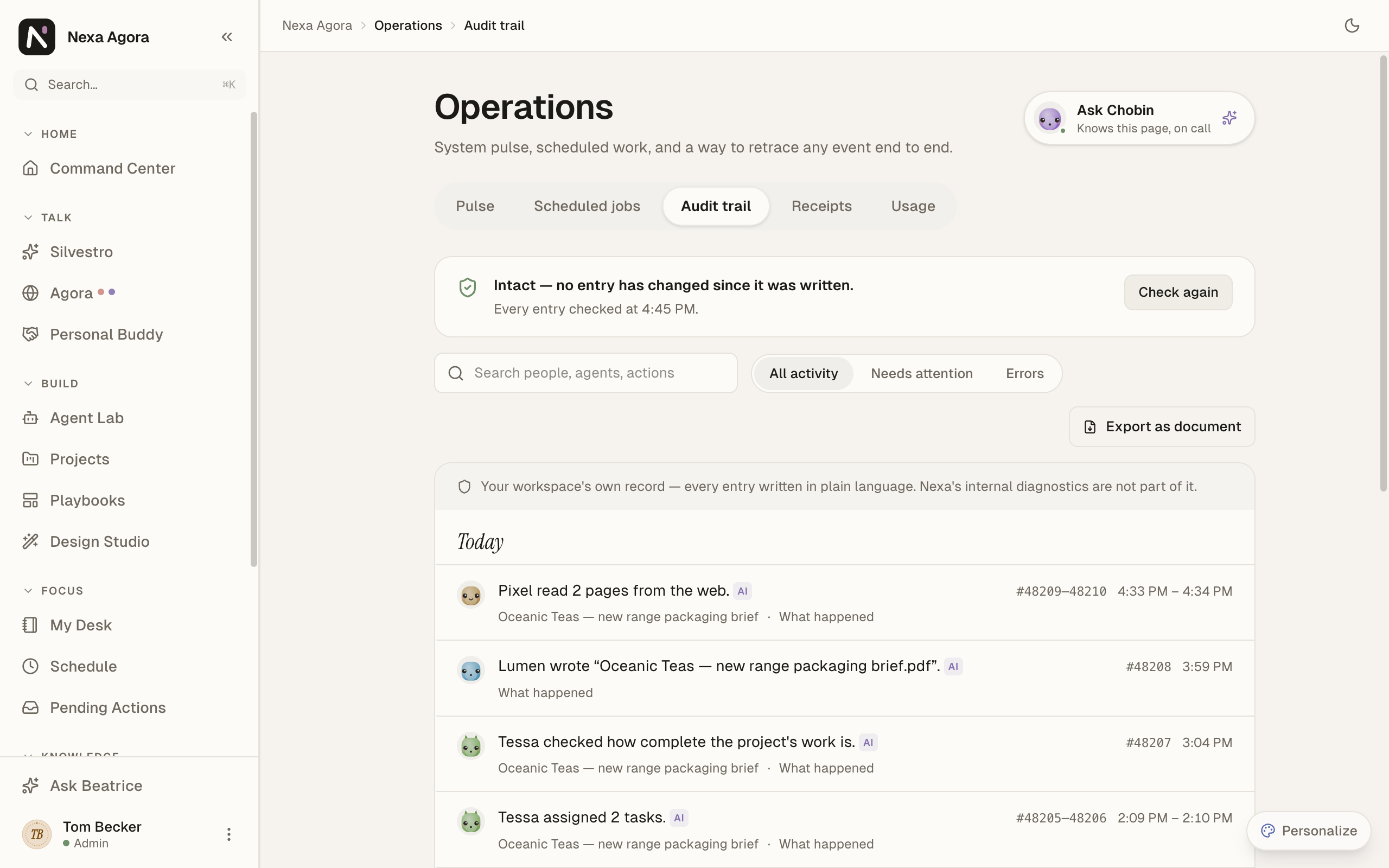Screen dimensions: 1389x868
Task: Click Operations in the breadcrumb
Action: click(x=408, y=25)
